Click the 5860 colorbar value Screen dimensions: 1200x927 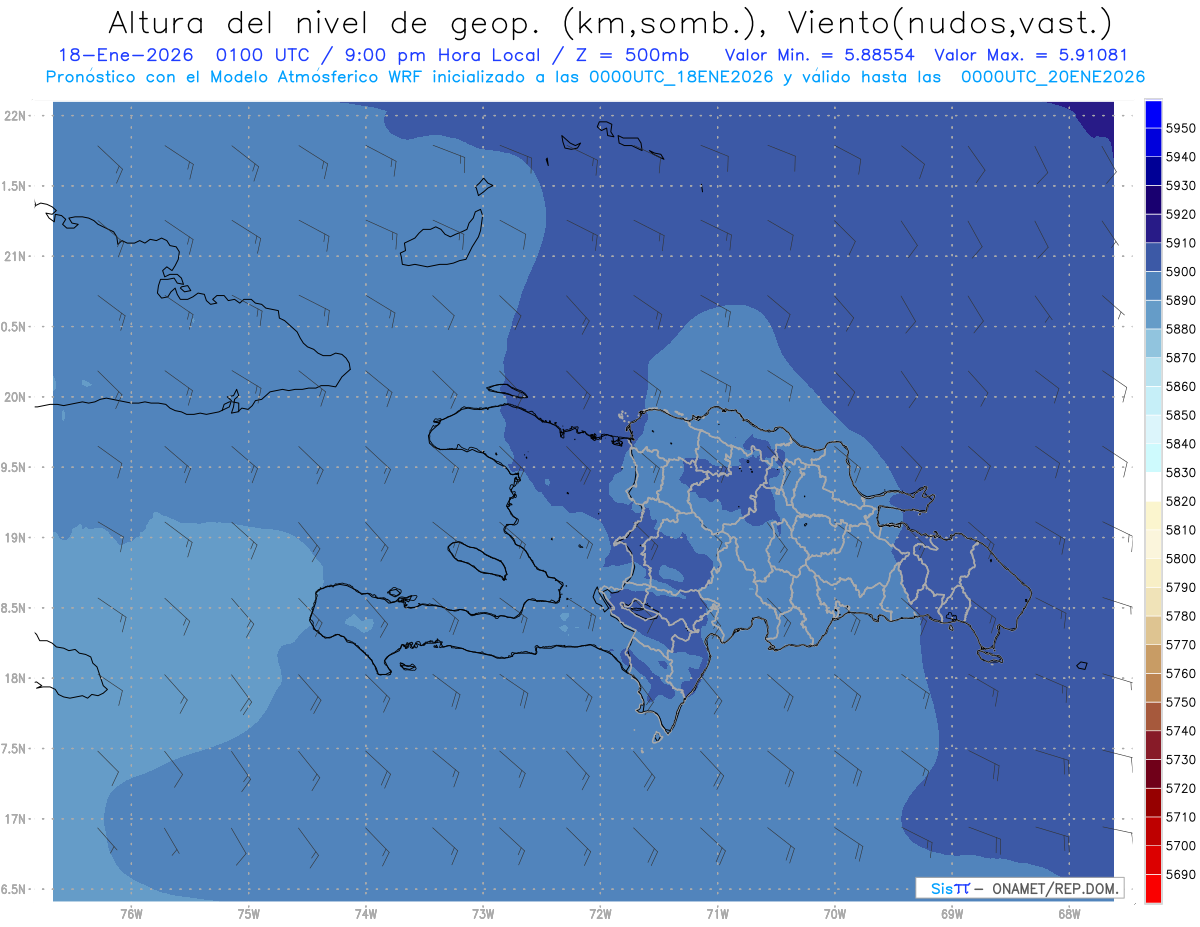(x=1180, y=386)
